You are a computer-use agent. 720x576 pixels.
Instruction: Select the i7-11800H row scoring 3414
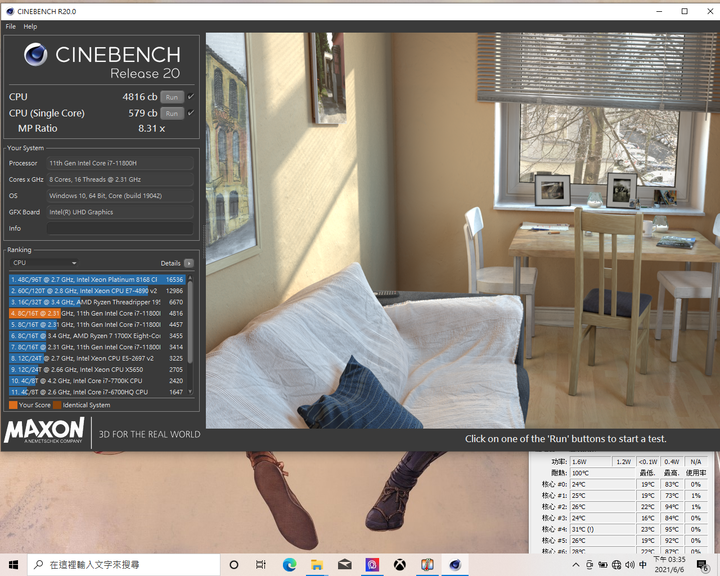97,347
